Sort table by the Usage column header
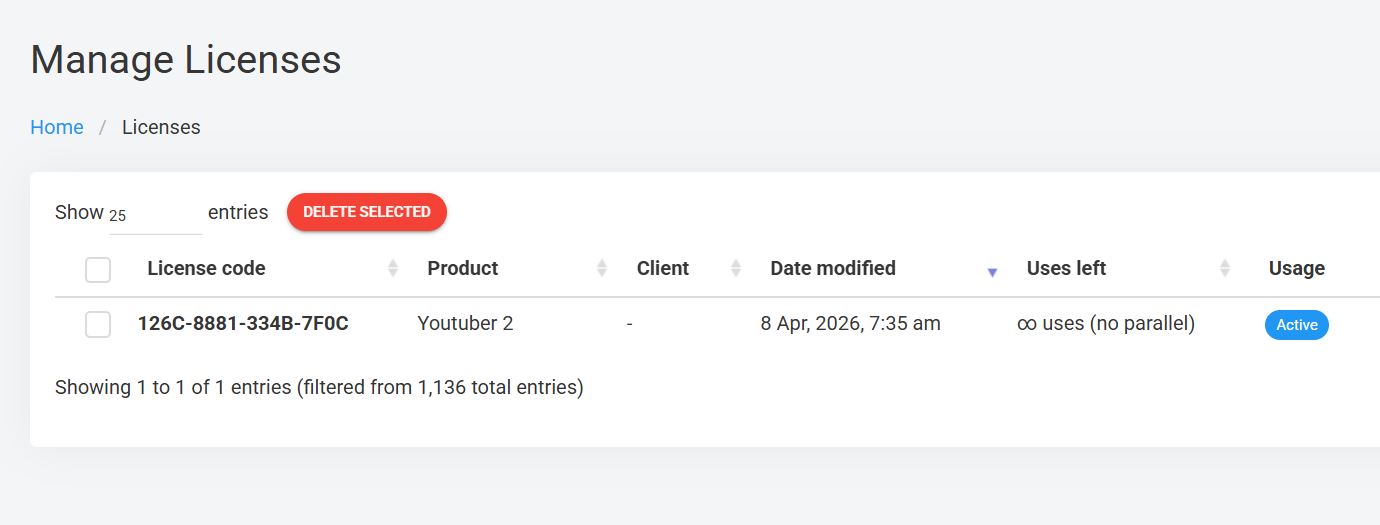The image size is (1380, 525). point(1296,268)
